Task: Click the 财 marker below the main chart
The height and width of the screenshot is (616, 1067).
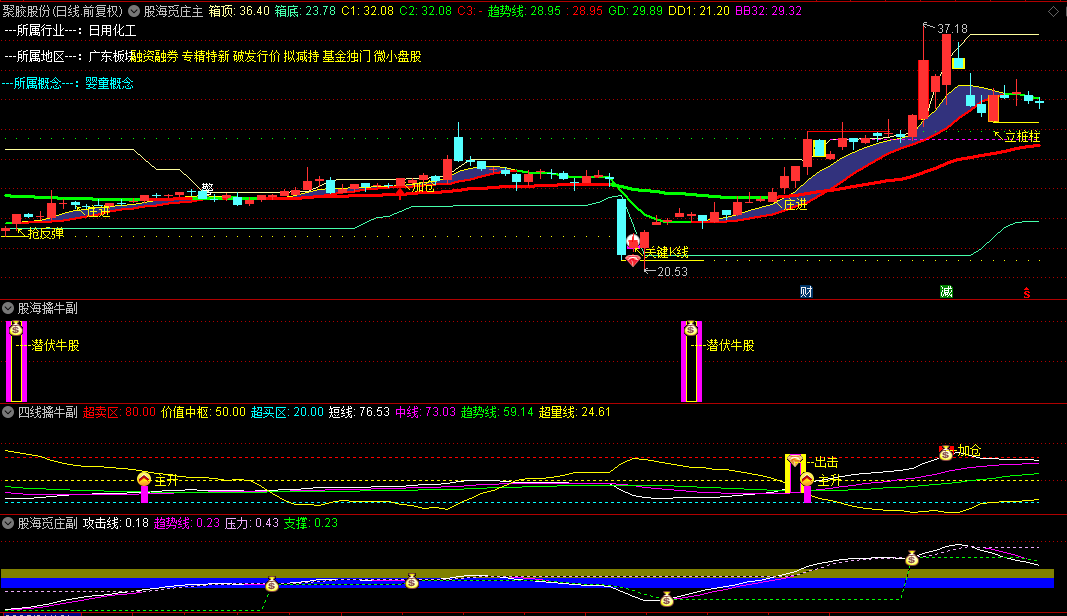Action: 806,292
